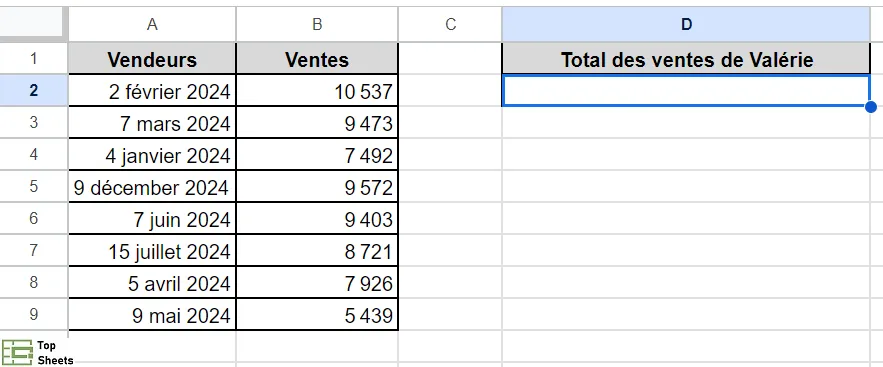The width and height of the screenshot is (883, 367).
Task: Select the empty cell D2
Action: coord(686,90)
